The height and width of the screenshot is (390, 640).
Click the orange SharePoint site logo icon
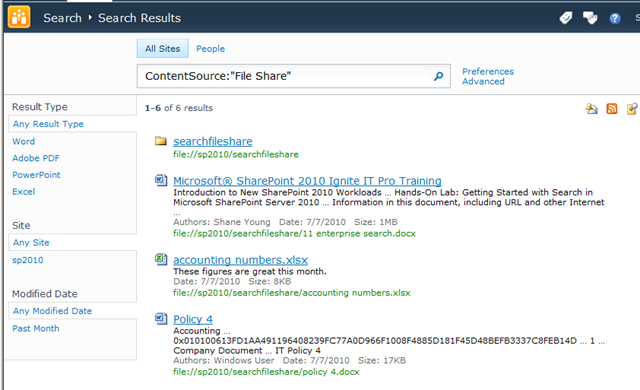click(x=19, y=17)
